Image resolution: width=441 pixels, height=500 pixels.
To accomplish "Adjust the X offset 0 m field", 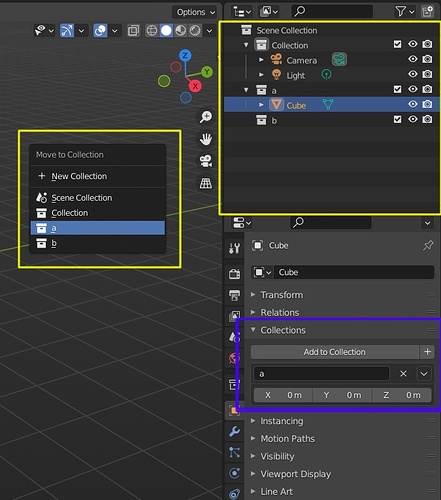I will [x=283, y=395].
